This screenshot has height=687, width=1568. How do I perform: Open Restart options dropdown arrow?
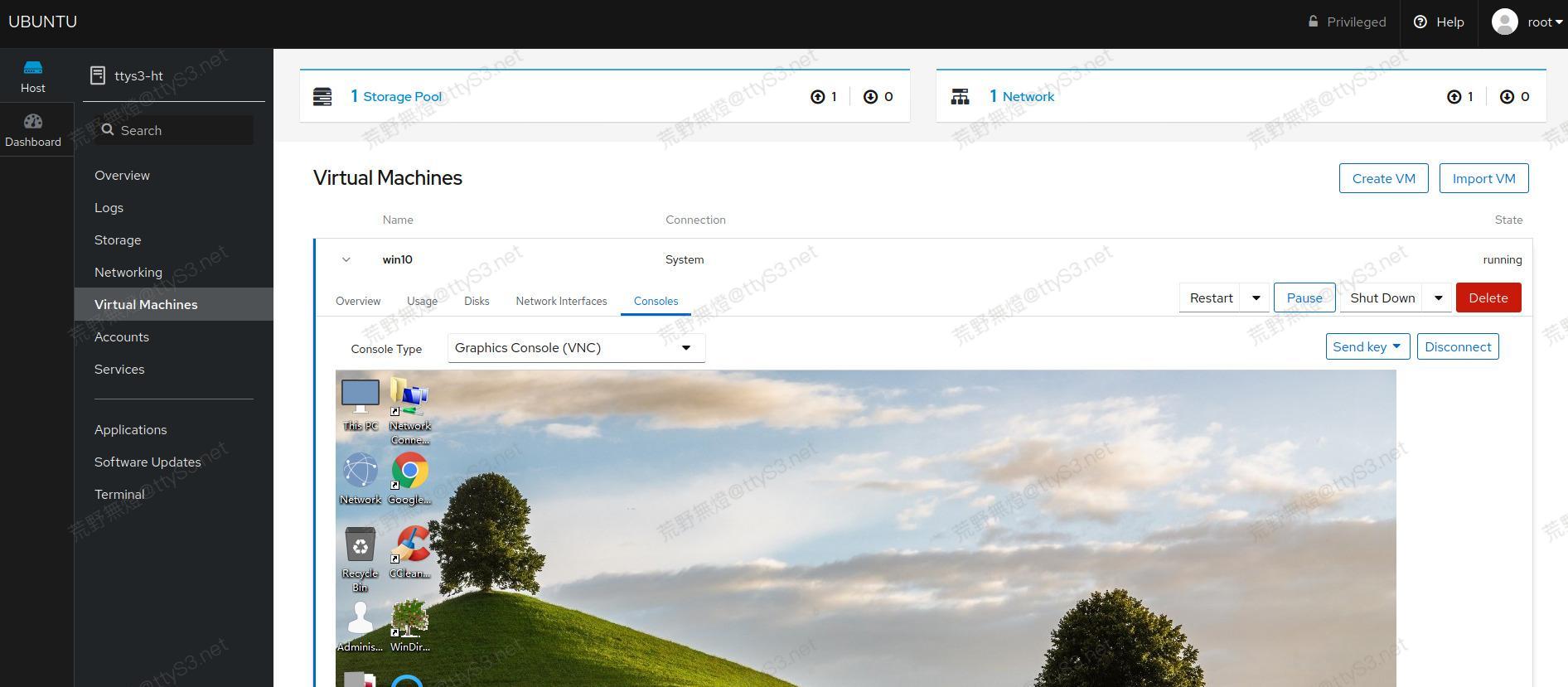(x=1256, y=298)
